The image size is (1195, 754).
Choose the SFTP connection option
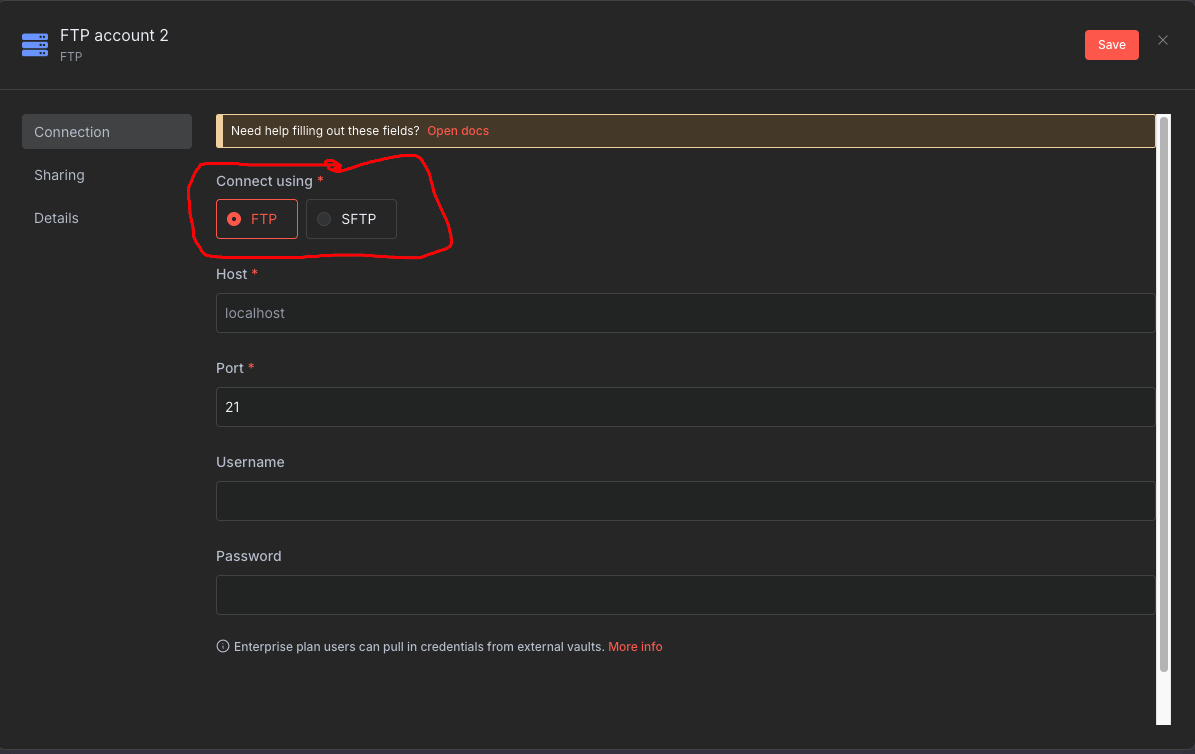click(351, 219)
